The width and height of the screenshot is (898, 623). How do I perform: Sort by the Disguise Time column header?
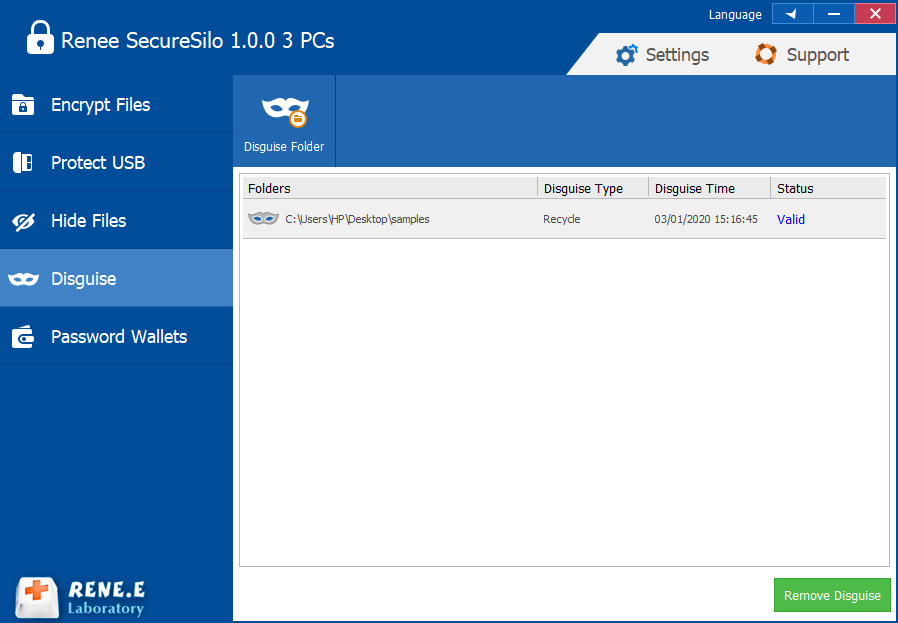(708, 188)
